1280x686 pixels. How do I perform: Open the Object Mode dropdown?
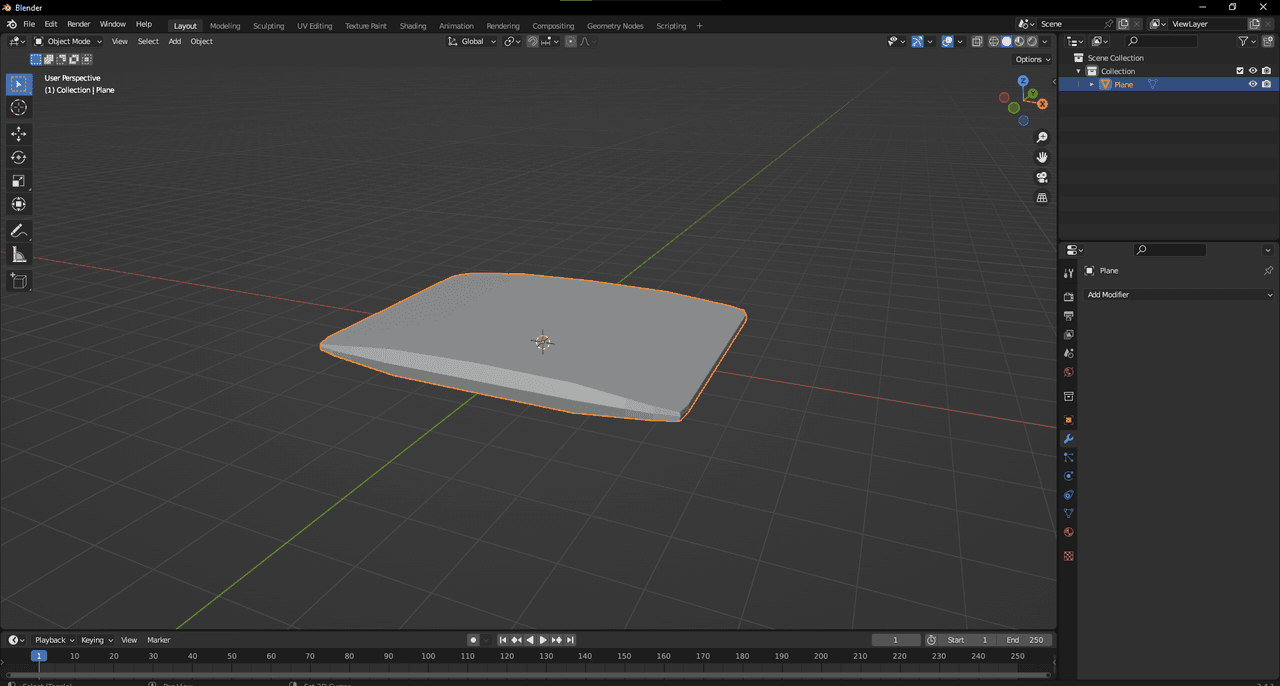pos(68,41)
